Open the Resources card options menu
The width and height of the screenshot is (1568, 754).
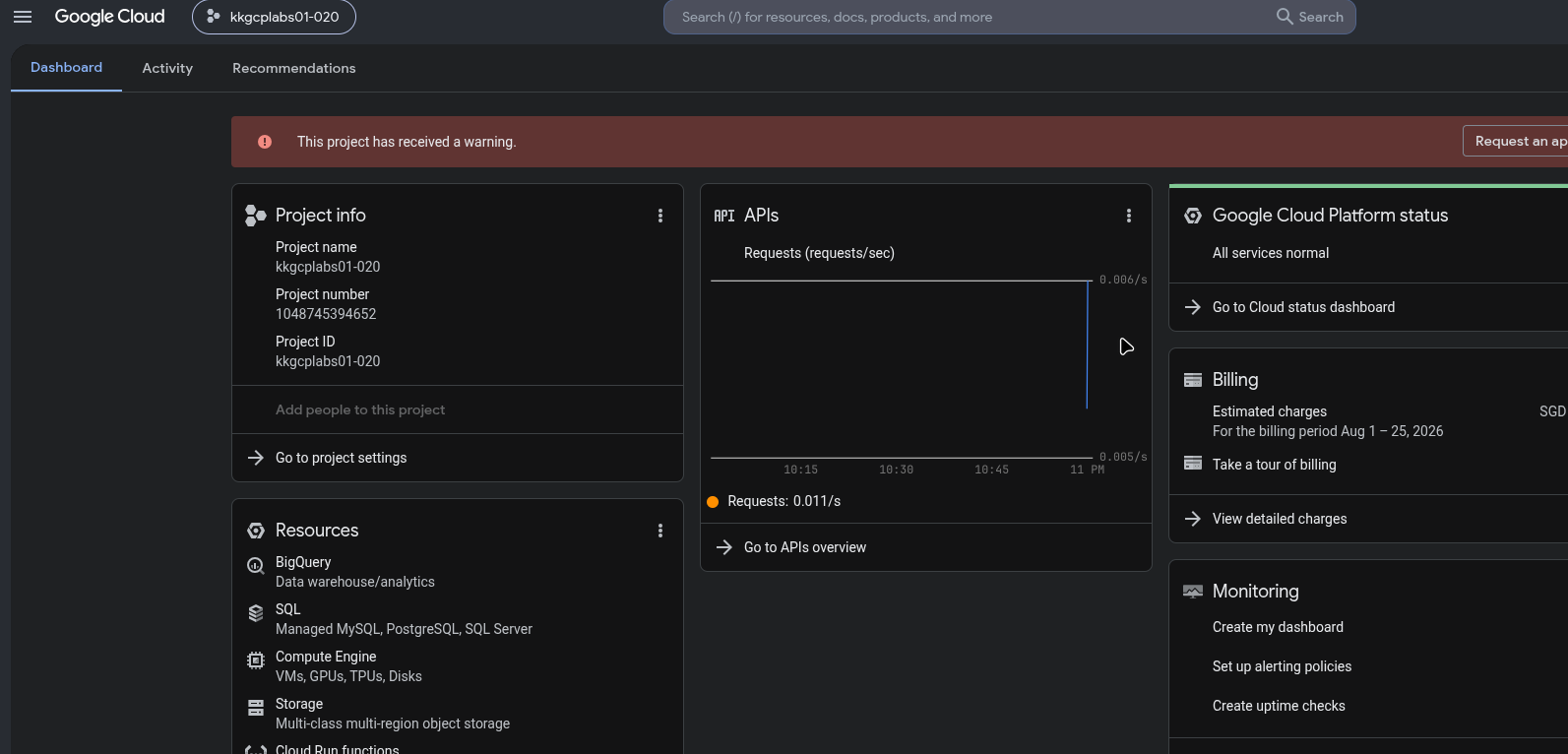click(x=660, y=531)
